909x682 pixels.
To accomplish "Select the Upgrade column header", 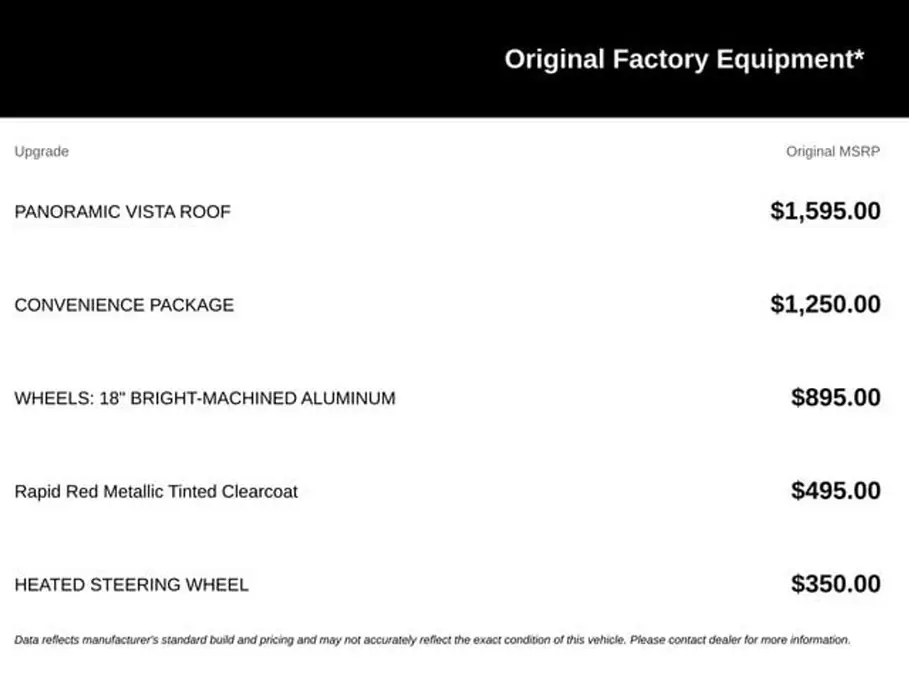I will [42, 151].
